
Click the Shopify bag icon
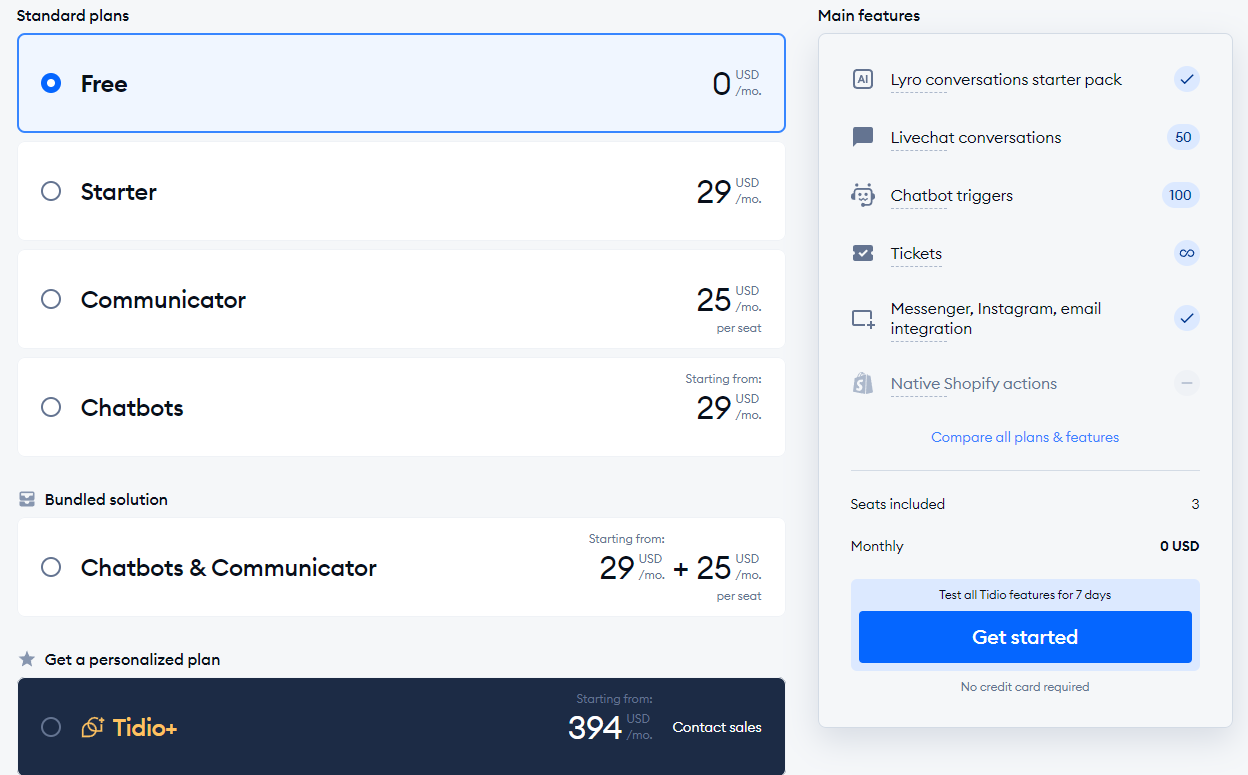(x=863, y=383)
